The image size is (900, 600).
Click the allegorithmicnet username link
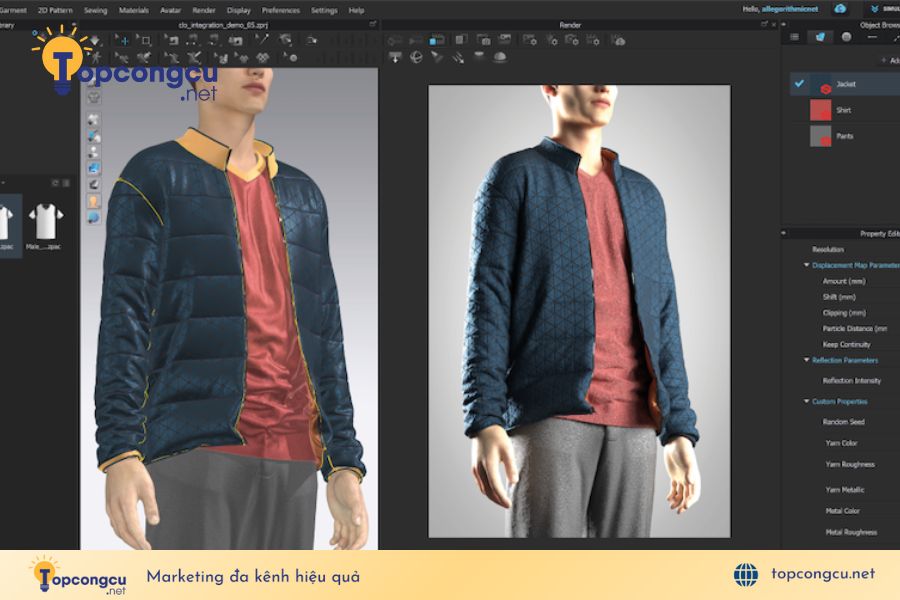[x=790, y=9]
